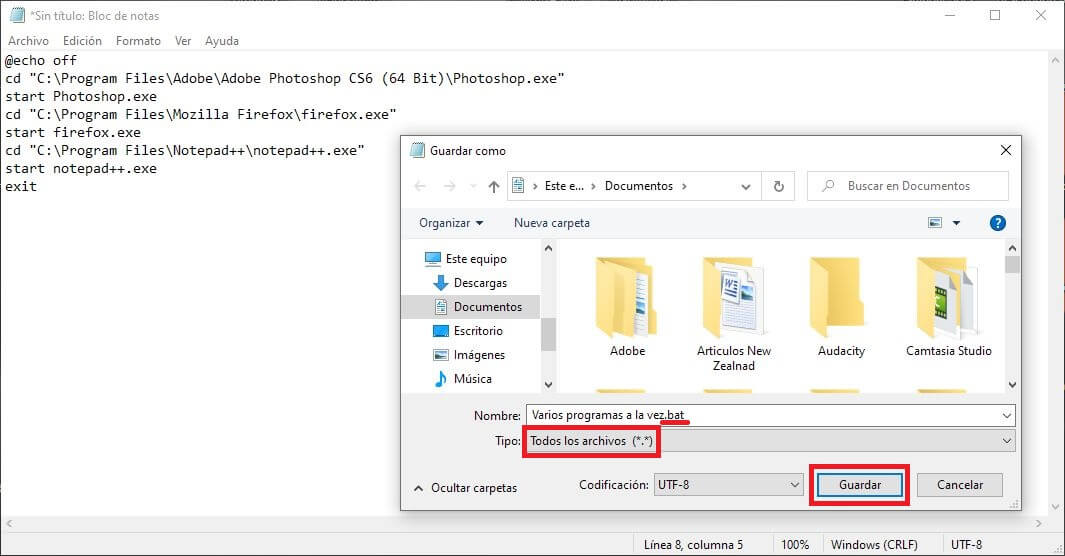The height and width of the screenshot is (556, 1065).
Task: Select Imágenes in the navigation pane
Action: point(469,355)
